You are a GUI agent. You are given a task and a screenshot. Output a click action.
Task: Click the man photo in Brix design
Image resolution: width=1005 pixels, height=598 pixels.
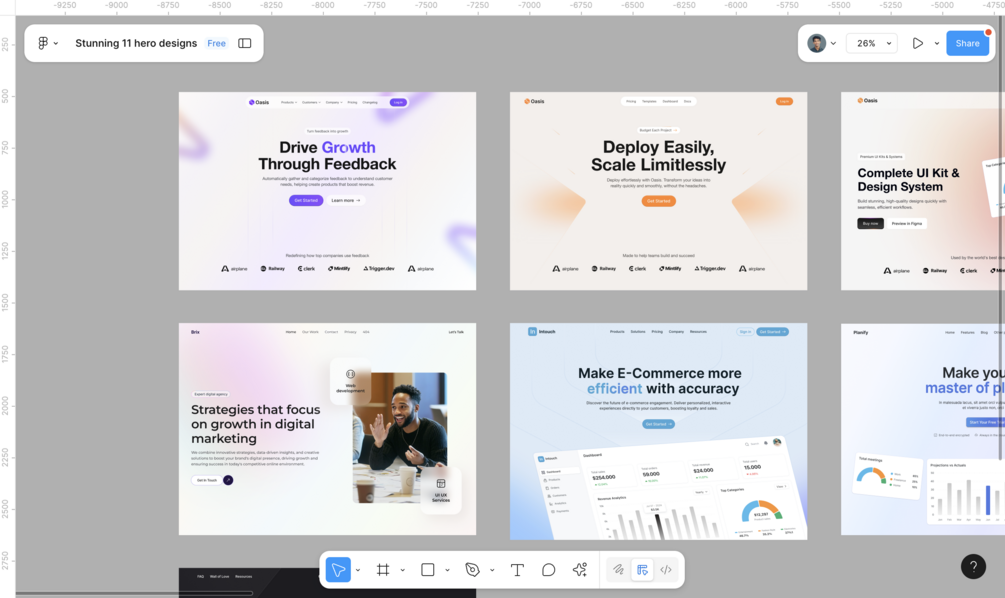[x=399, y=438]
